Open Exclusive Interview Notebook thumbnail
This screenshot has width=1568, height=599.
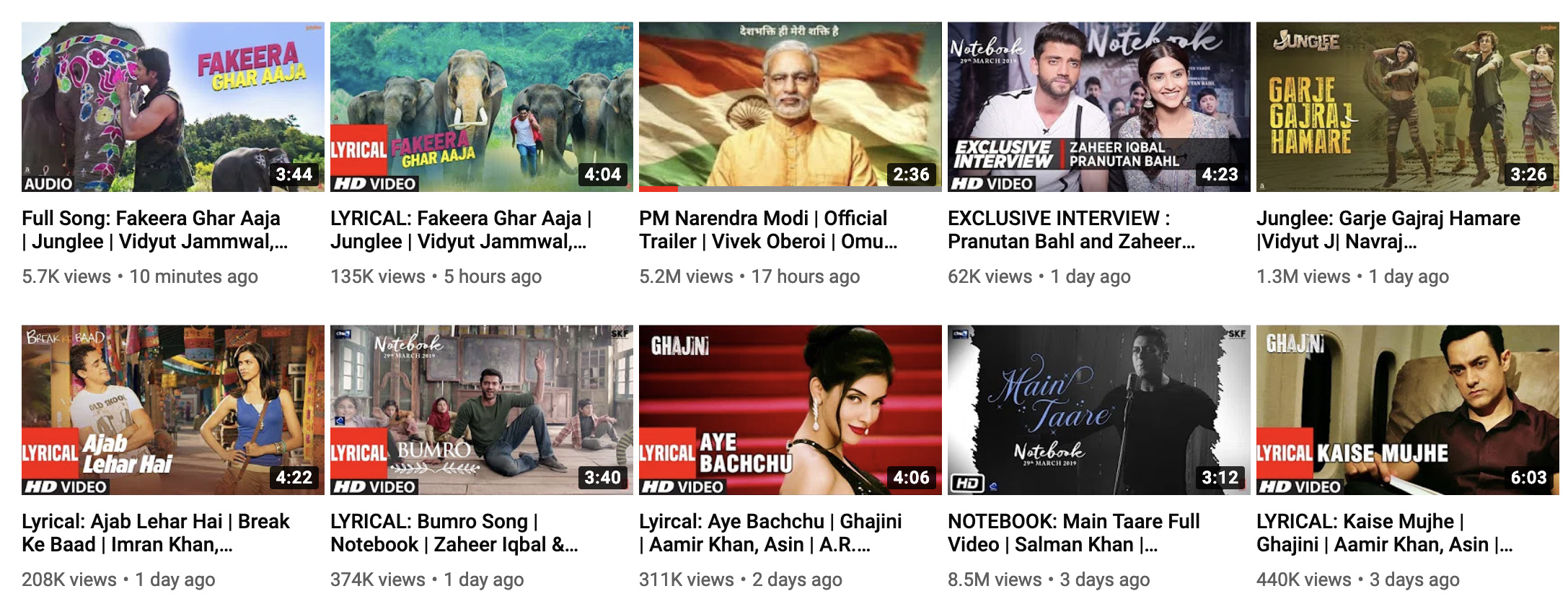pos(1099,107)
